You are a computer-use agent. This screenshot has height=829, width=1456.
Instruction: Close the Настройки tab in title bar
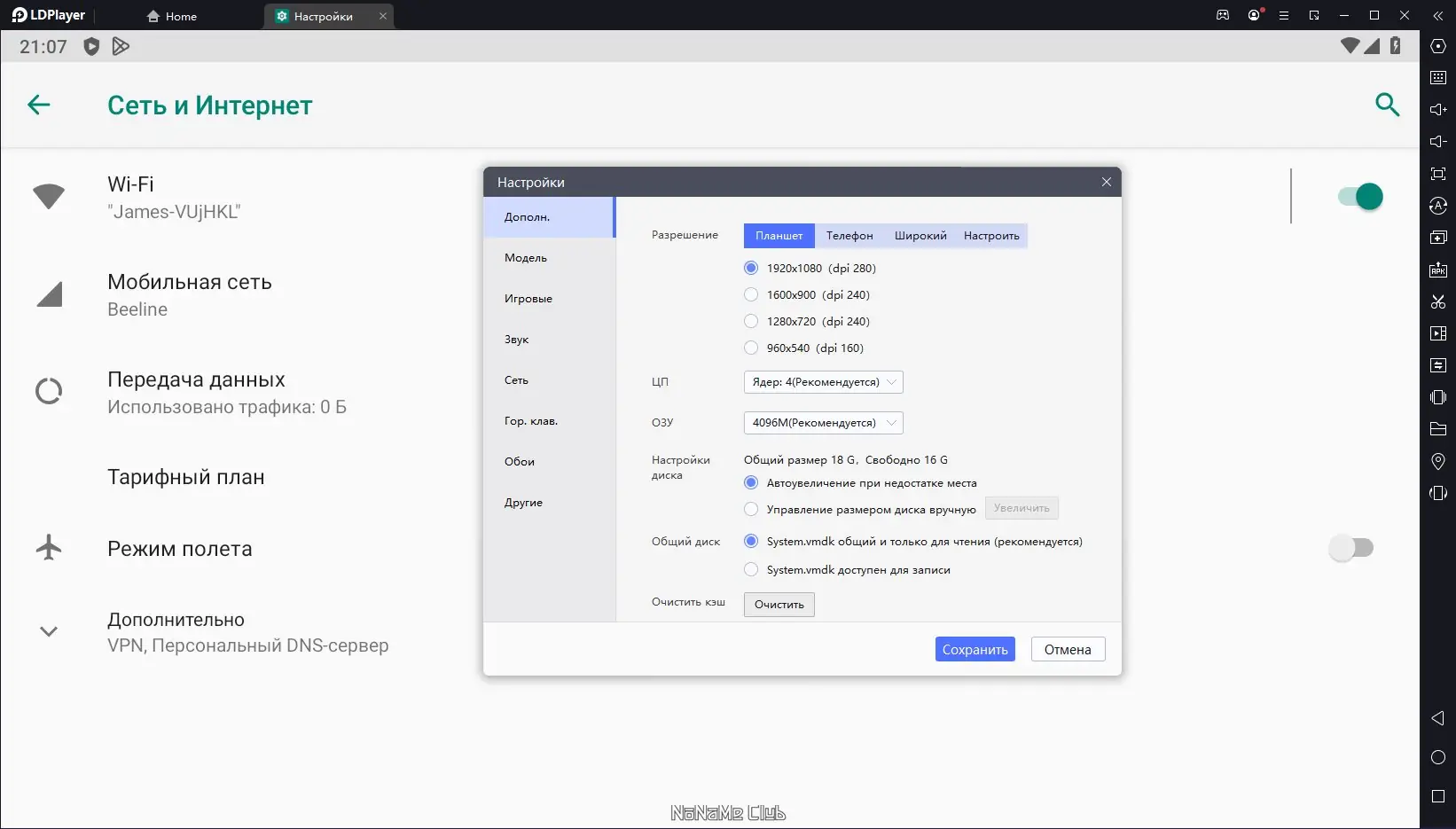(383, 16)
